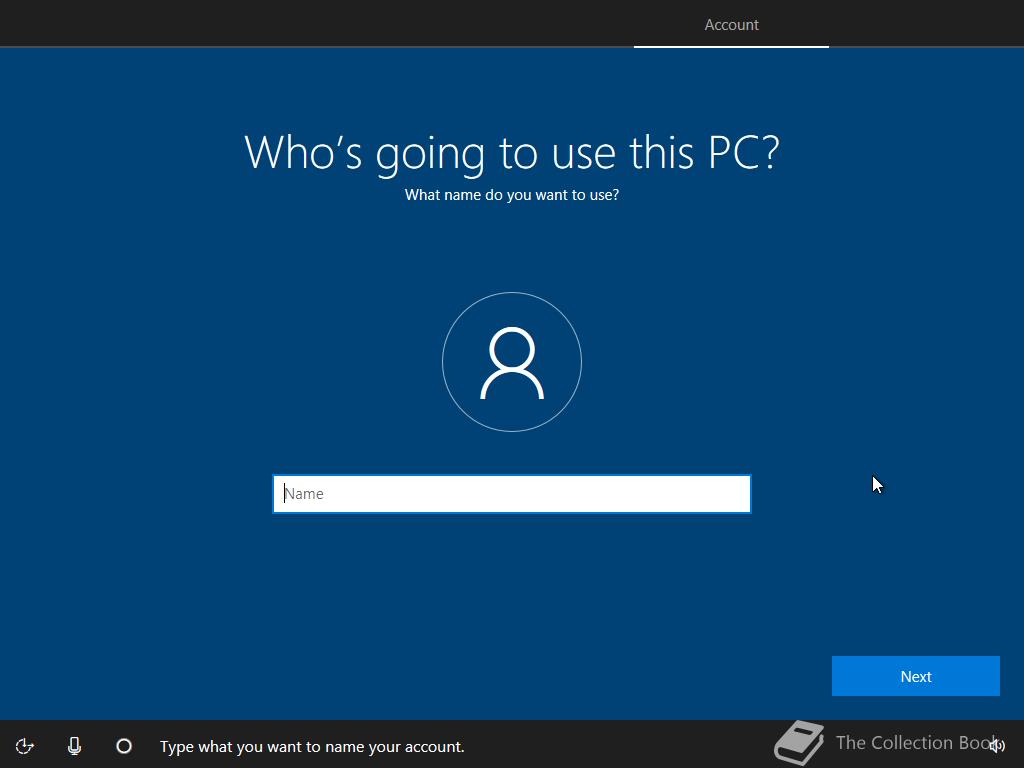This screenshot has width=1024, height=768.
Task: Click 'Type what you want to name your account.' text
Action: click(312, 746)
